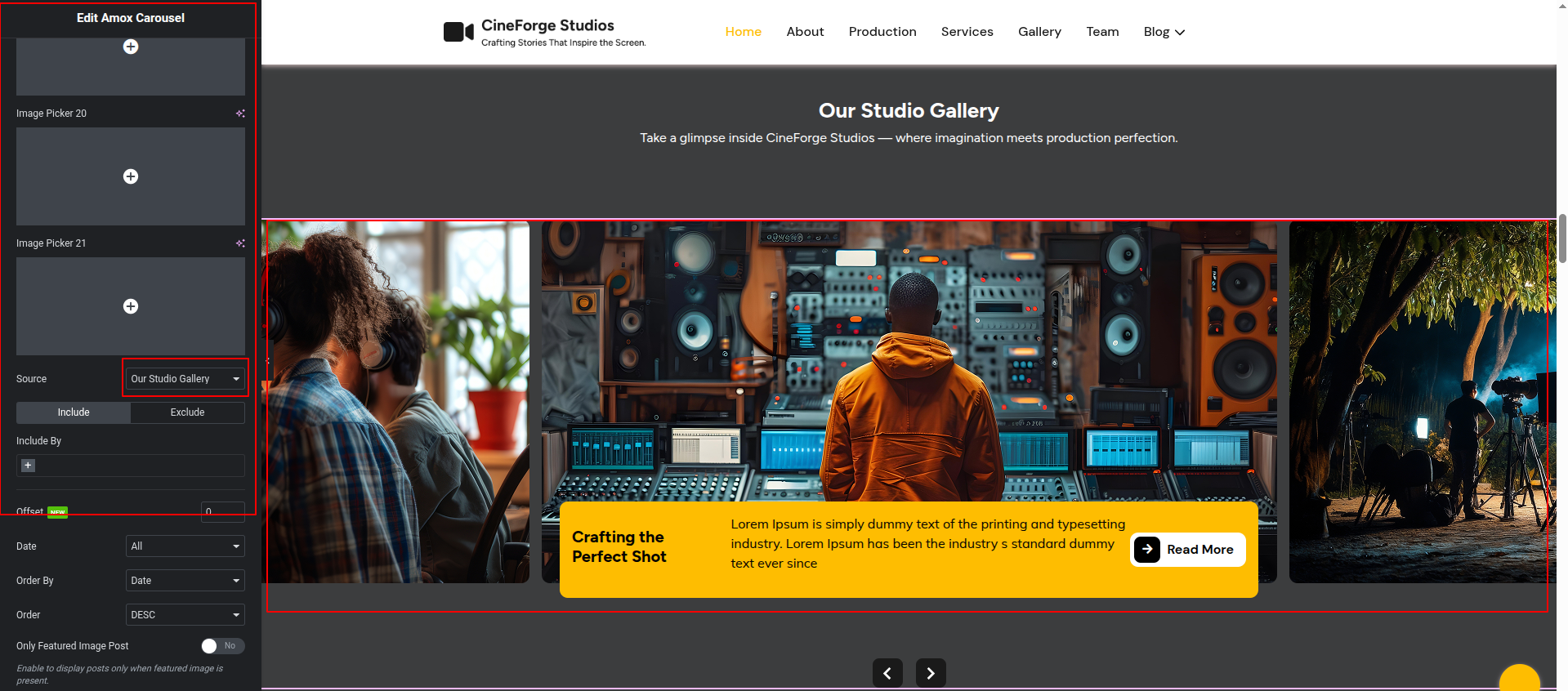
Task: Click the previous slide arrow button
Action: click(x=887, y=673)
